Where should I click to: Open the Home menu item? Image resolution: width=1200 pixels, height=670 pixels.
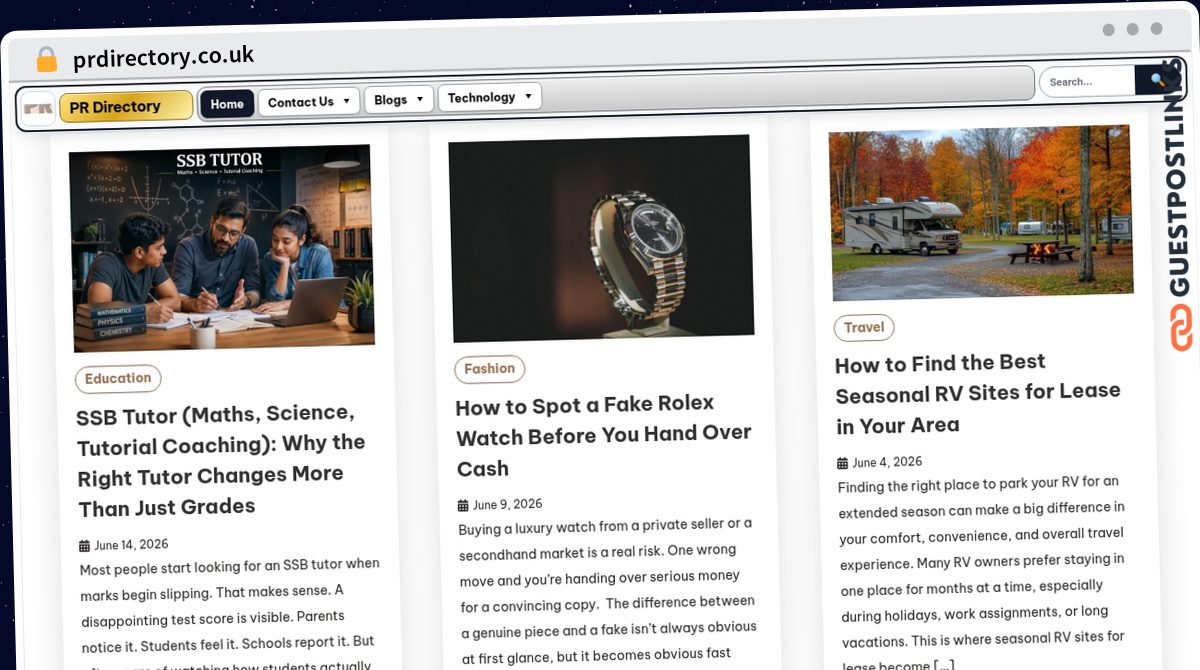[227, 104]
